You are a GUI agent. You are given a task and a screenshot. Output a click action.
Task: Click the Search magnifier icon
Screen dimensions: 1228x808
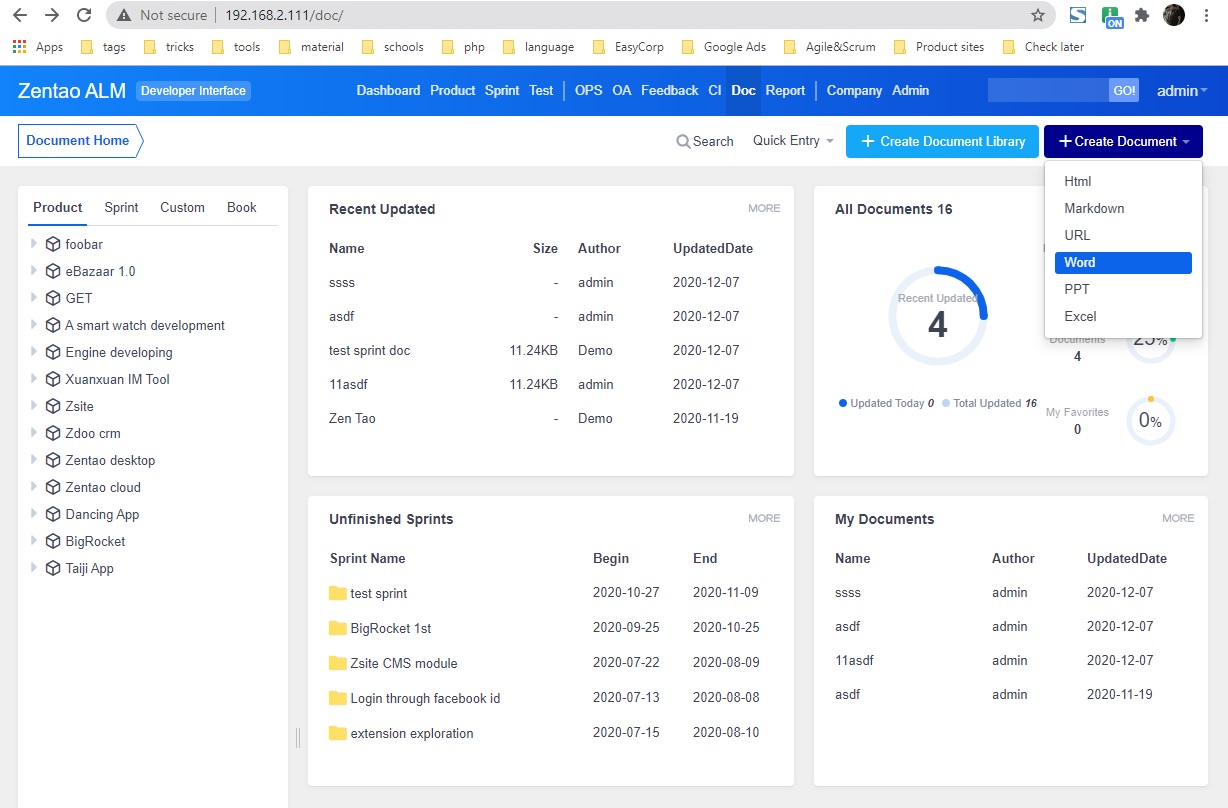point(683,142)
